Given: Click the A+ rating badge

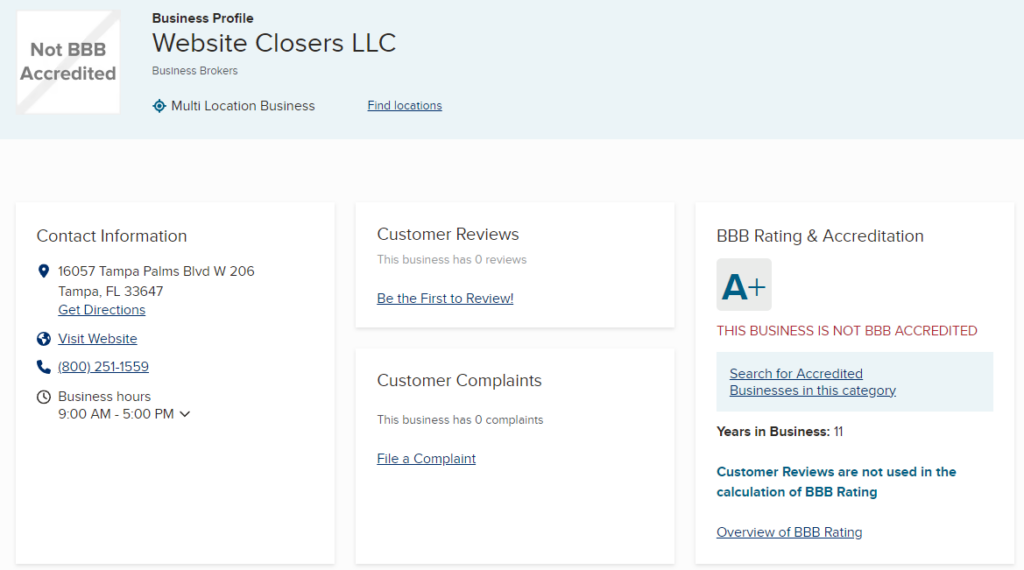Looking at the screenshot, I should (744, 286).
